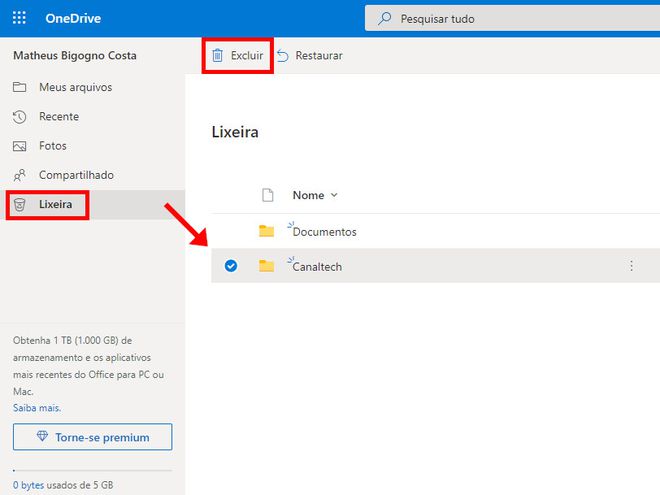Select the Documentos folder name

click(x=325, y=232)
